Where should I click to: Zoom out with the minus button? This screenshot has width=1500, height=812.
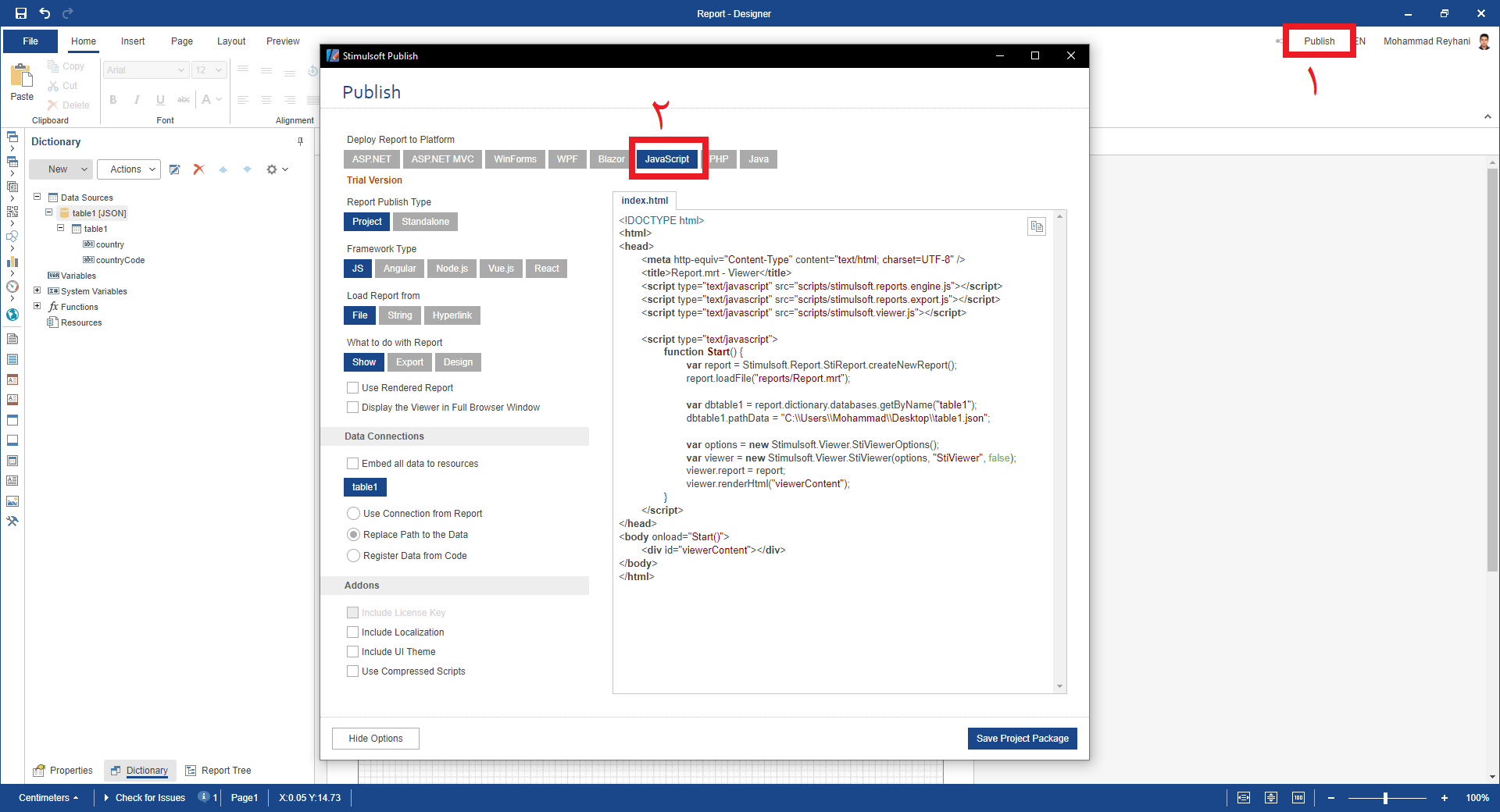(1331, 798)
